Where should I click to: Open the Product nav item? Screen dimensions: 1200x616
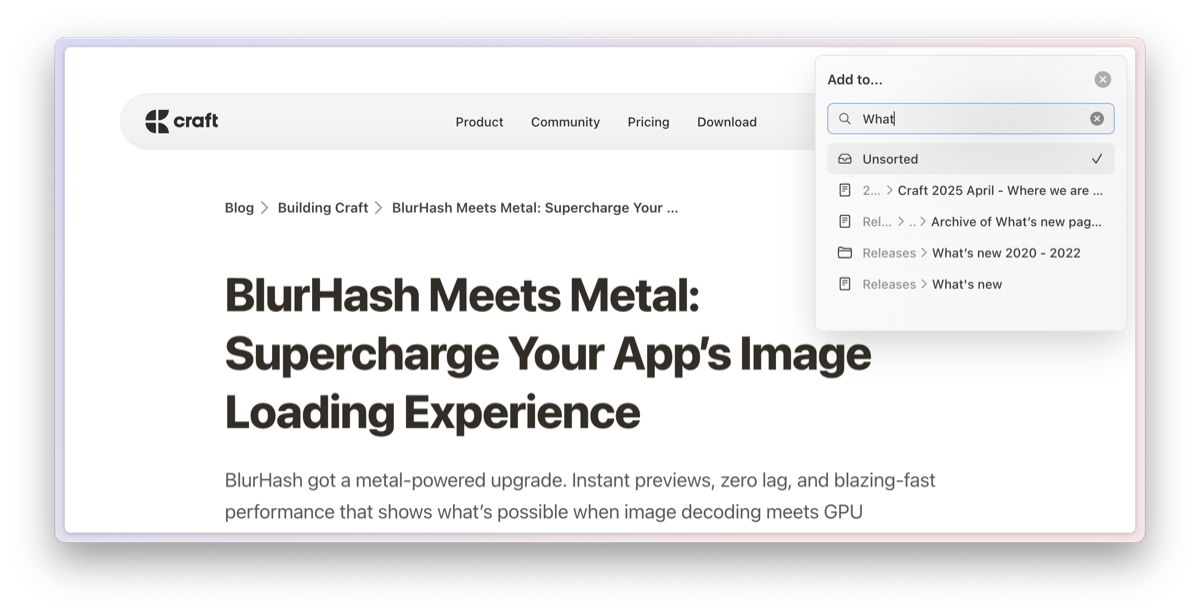(479, 122)
